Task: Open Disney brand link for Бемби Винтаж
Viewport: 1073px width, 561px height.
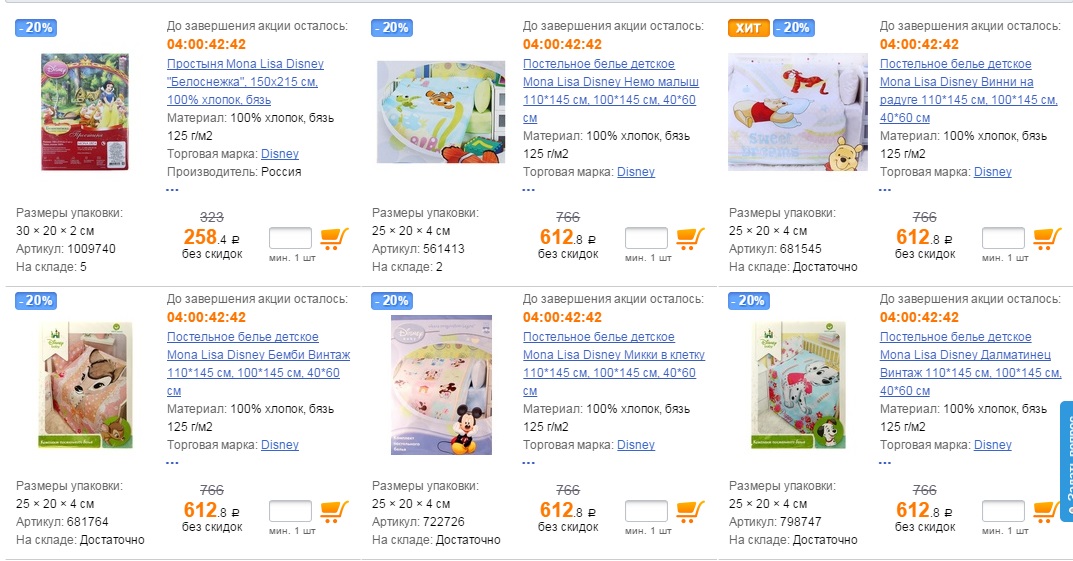Action: coord(280,445)
